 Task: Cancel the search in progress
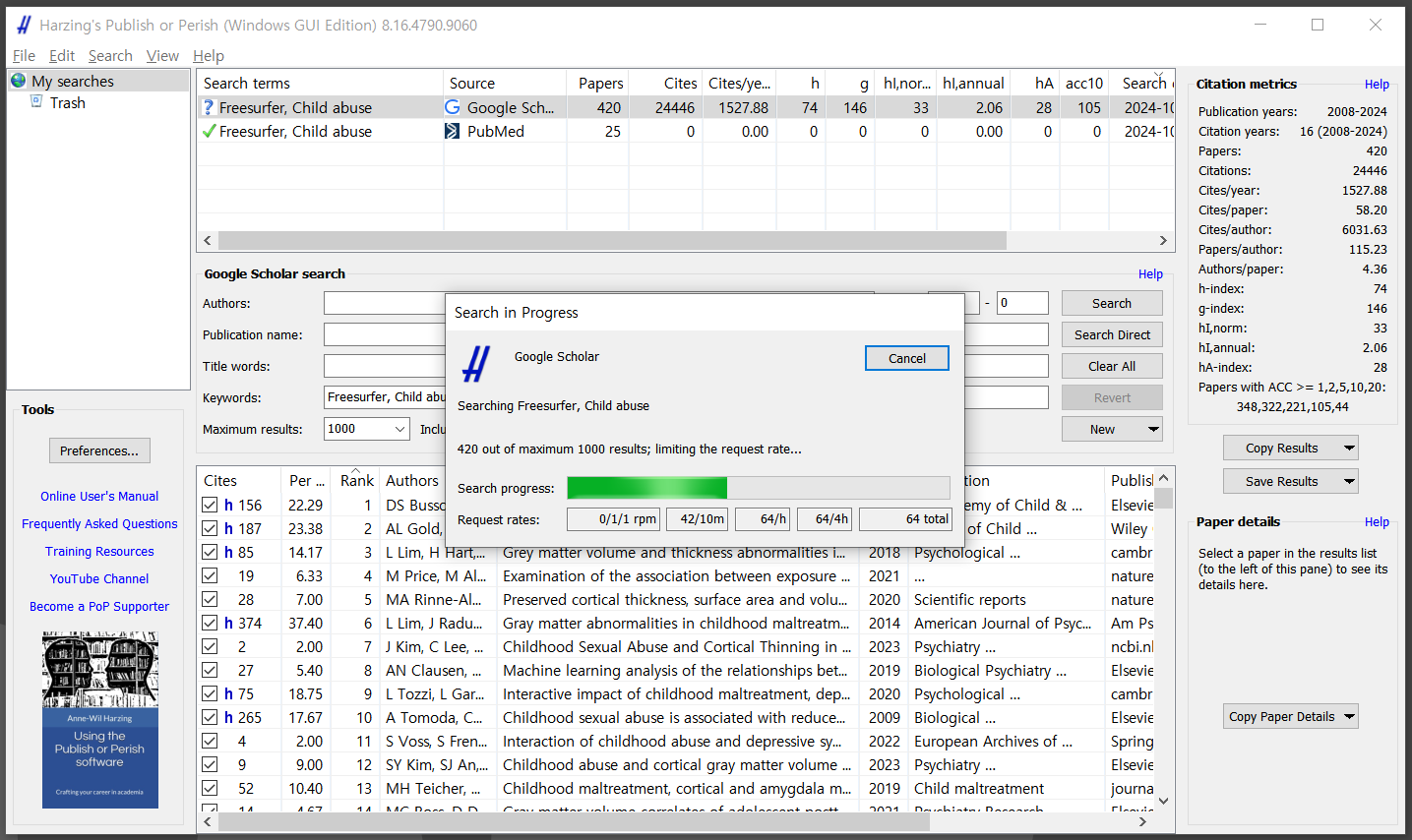click(907, 358)
